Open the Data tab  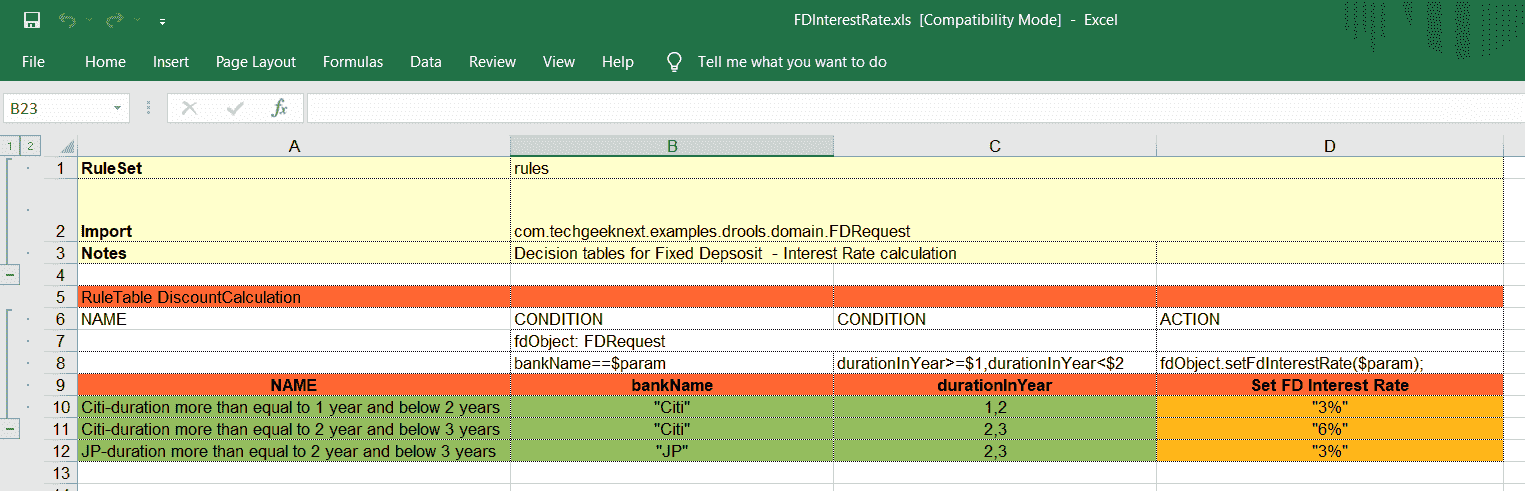(426, 62)
